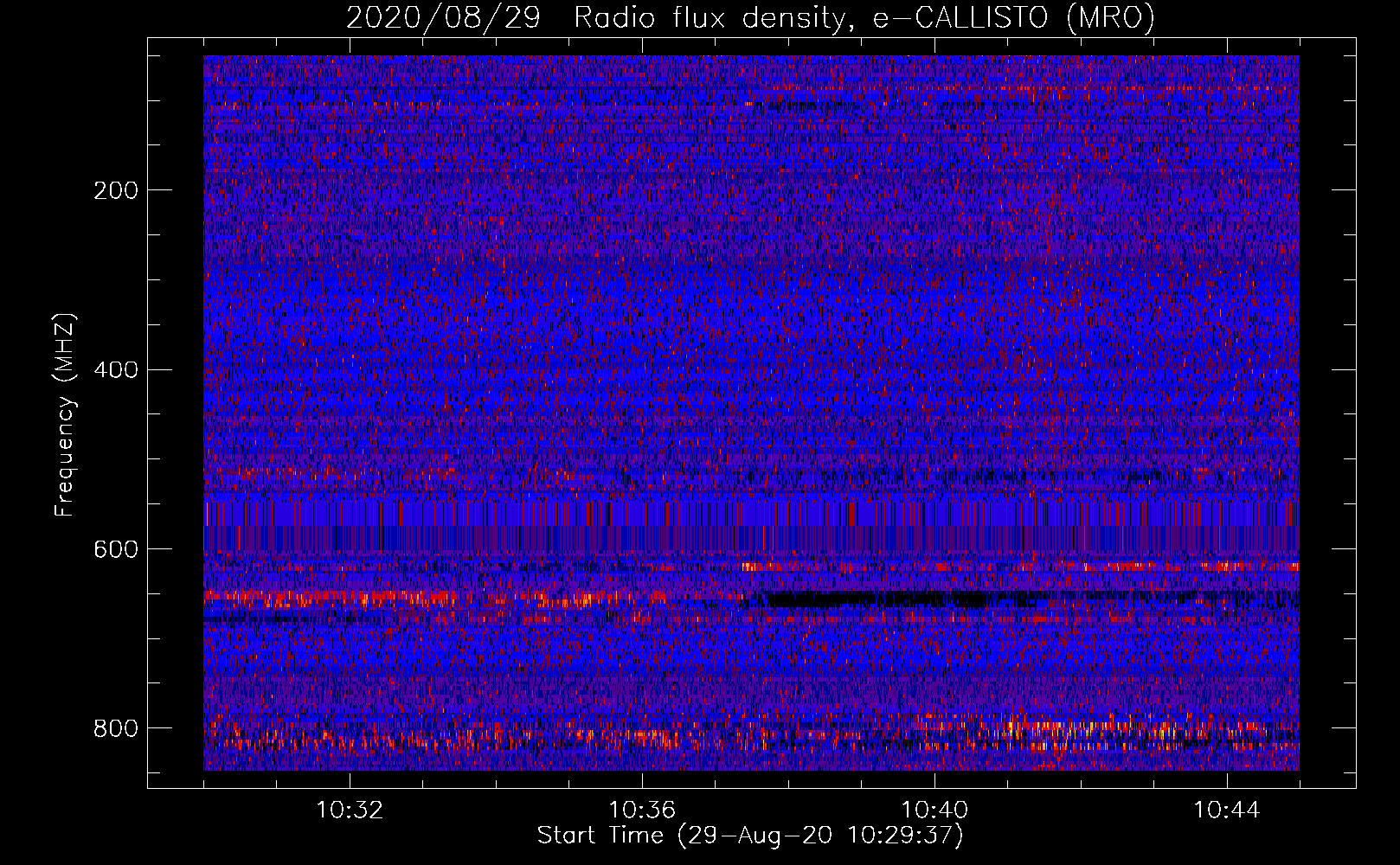Screen dimensions: 1400x865
Task: Click the 400 frequency tick label
Action: 116,370
